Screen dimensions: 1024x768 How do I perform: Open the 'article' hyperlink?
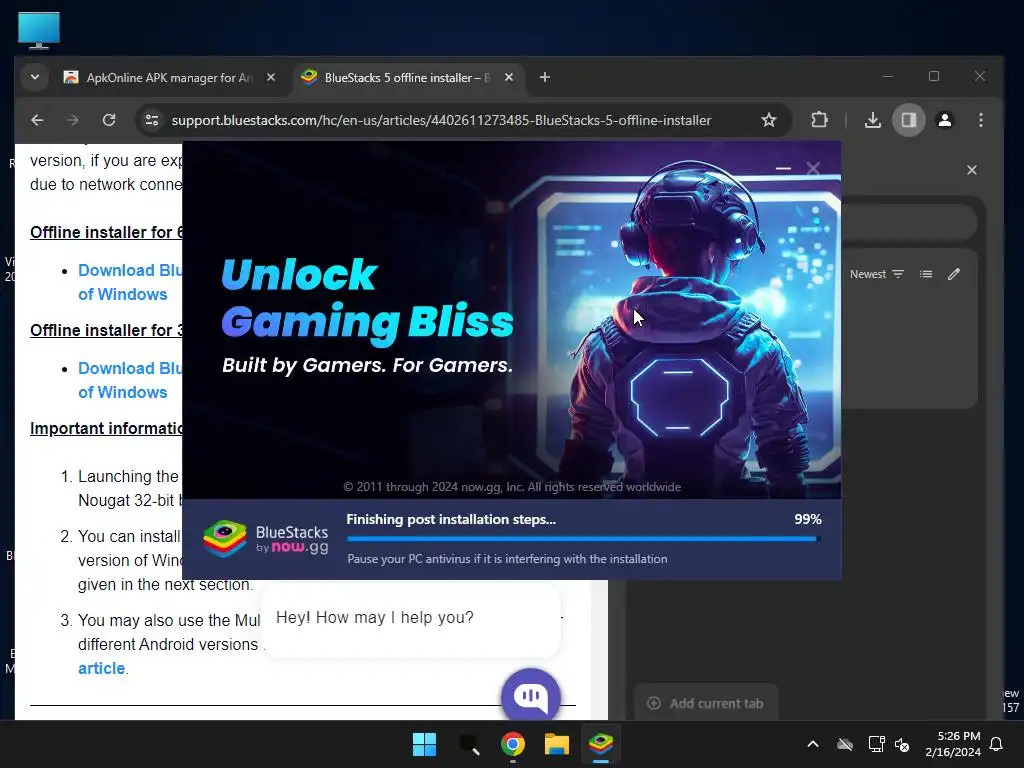[x=101, y=668]
